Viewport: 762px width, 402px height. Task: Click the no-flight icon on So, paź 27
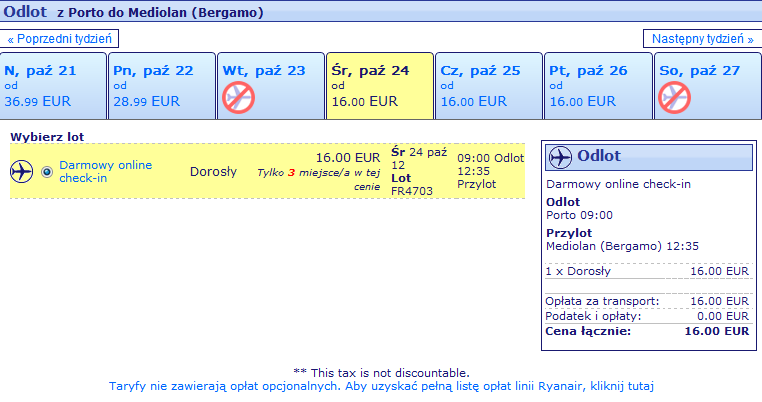coord(675,98)
